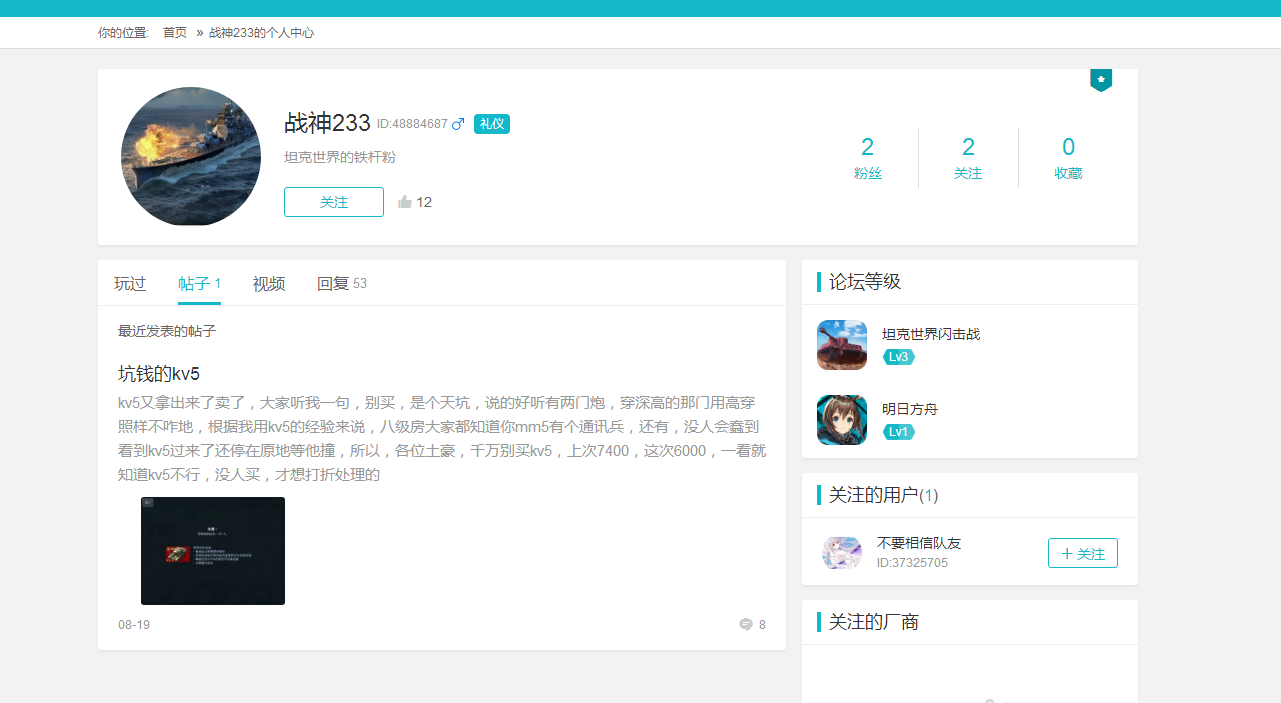Open the 不要相信队友 user name link
This screenshot has width=1281, height=703.
click(919, 543)
